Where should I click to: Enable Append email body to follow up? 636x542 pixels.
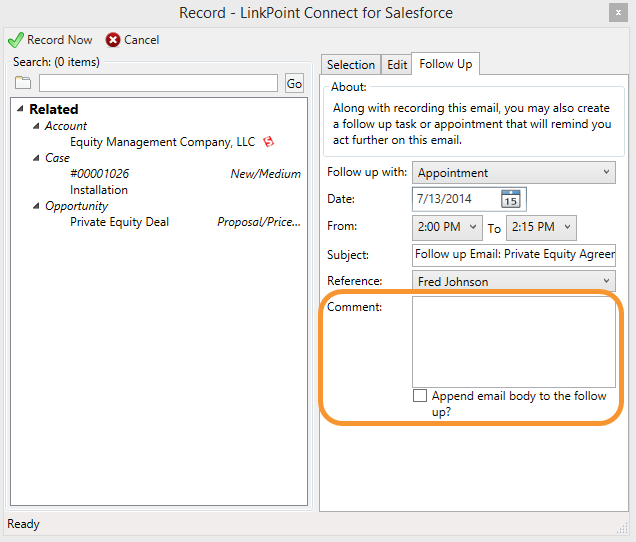tap(420, 395)
